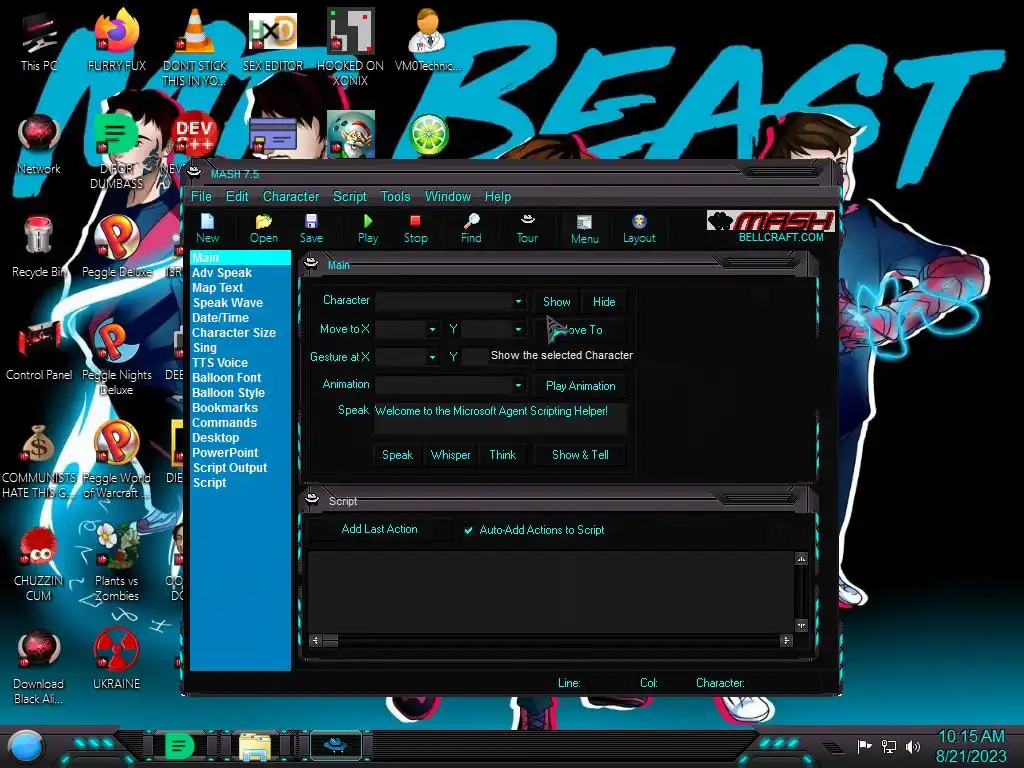
Task: Click the Add Last Action button
Action: (x=379, y=529)
